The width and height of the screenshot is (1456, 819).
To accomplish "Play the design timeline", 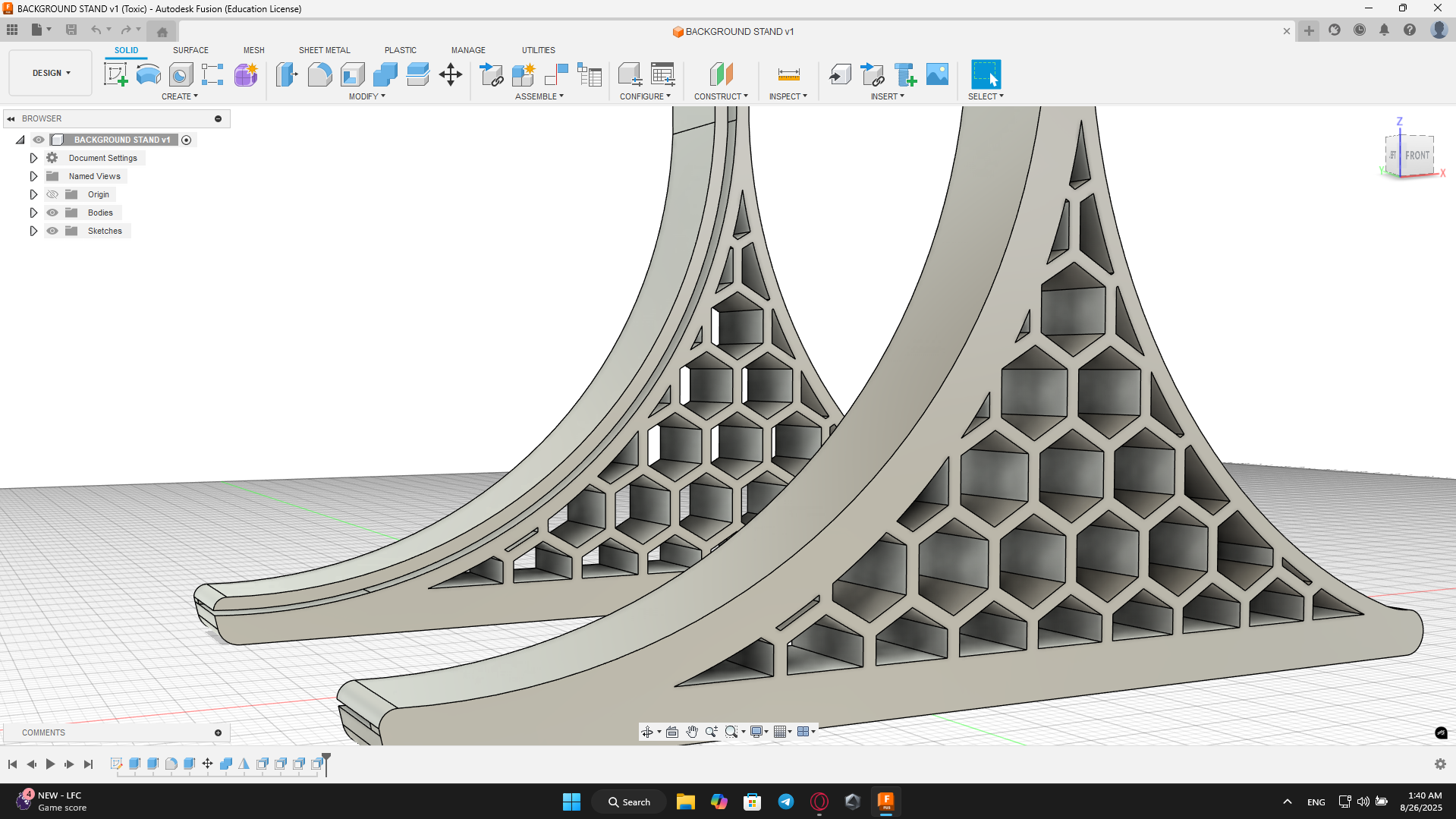I will [x=50, y=764].
